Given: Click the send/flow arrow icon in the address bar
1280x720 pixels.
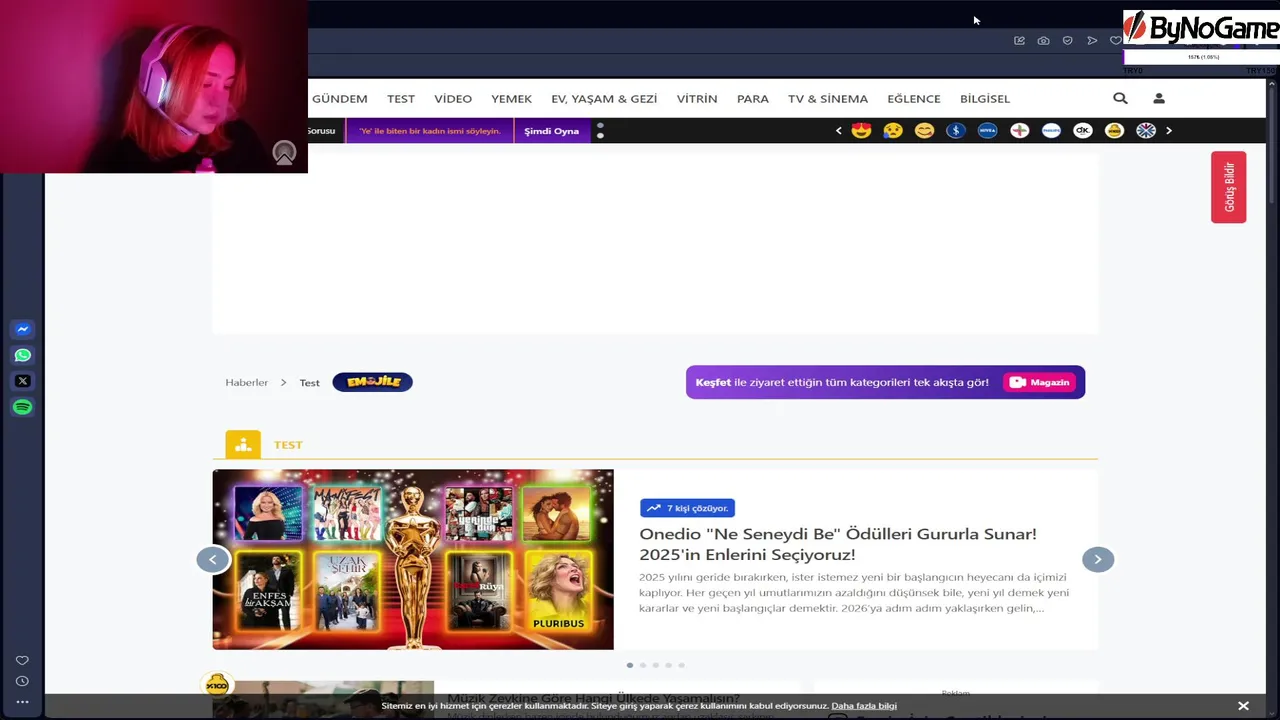Looking at the screenshot, I should [x=1091, y=41].
